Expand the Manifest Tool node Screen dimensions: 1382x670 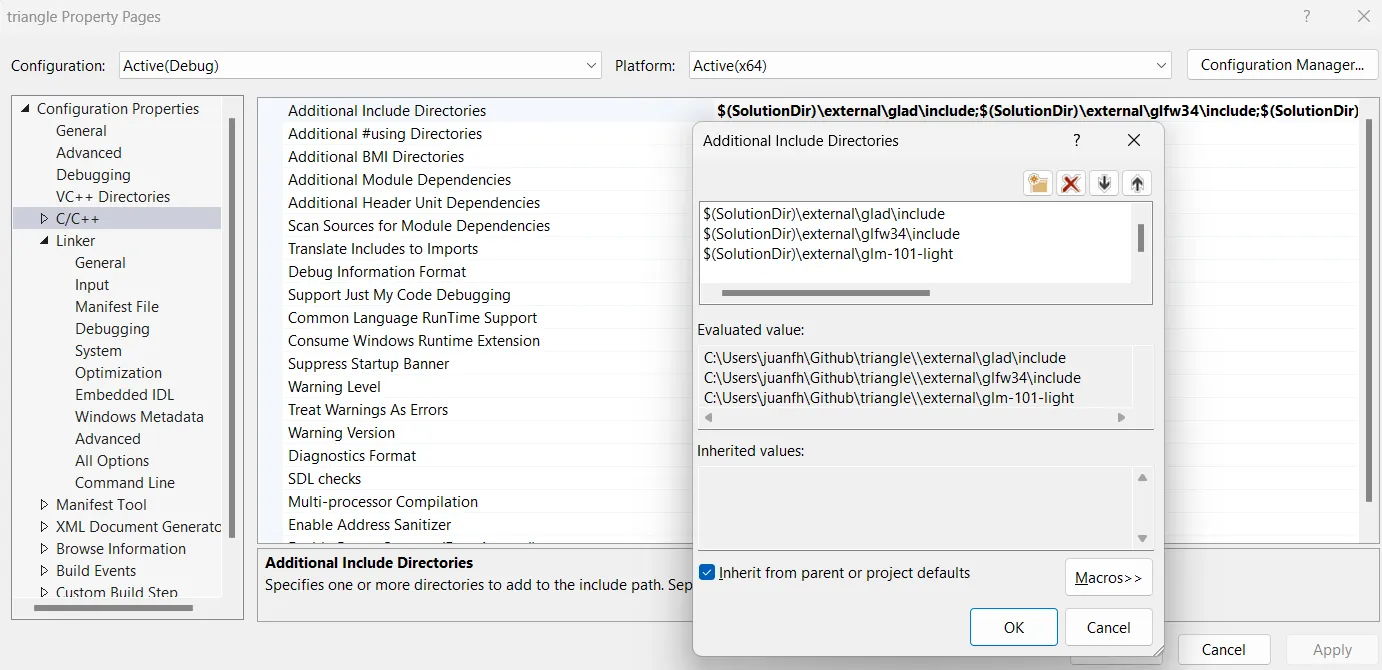pos(44,505)
